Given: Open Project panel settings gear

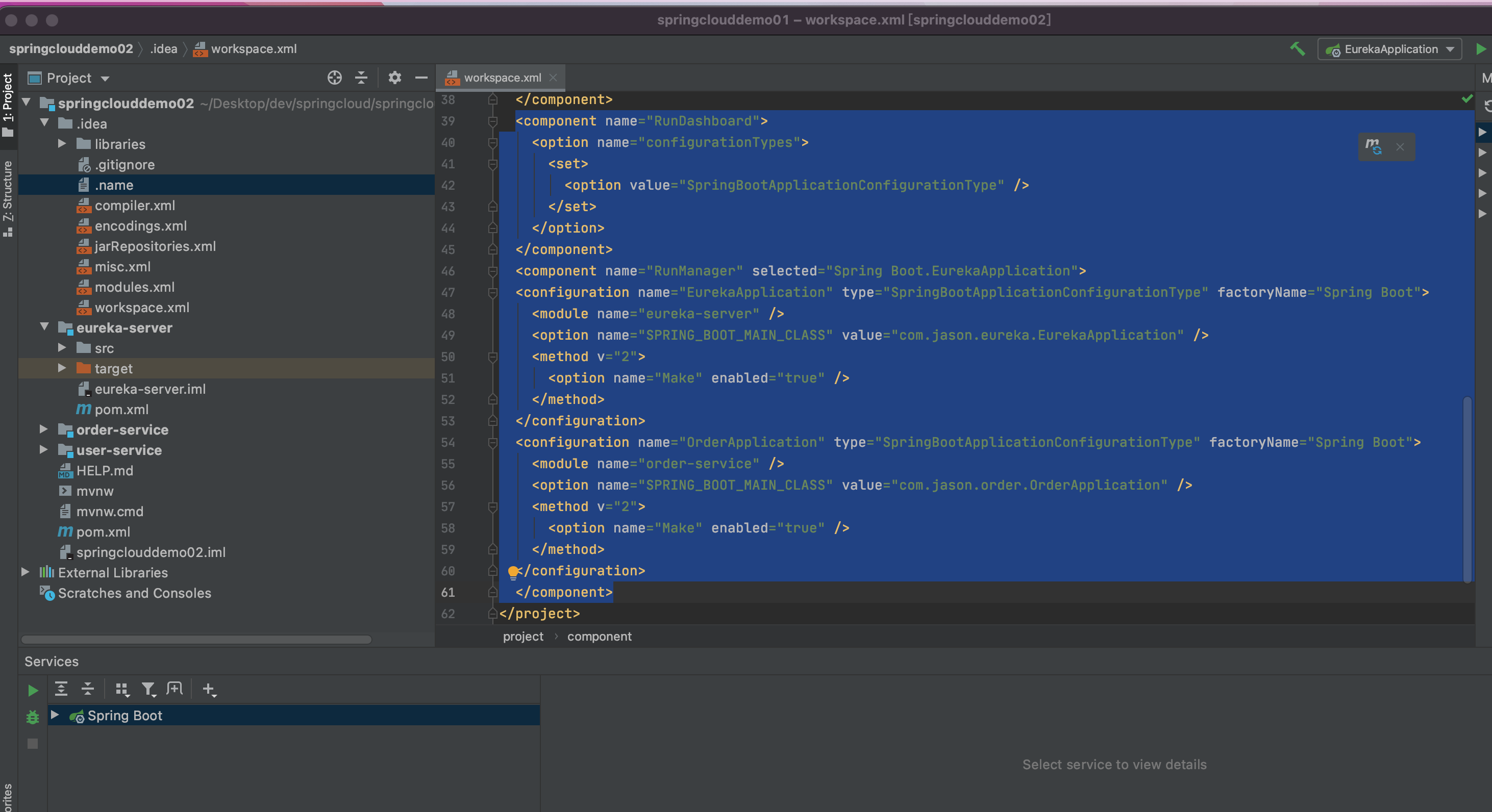Looking at the screenshot, I should click(394, 78).
